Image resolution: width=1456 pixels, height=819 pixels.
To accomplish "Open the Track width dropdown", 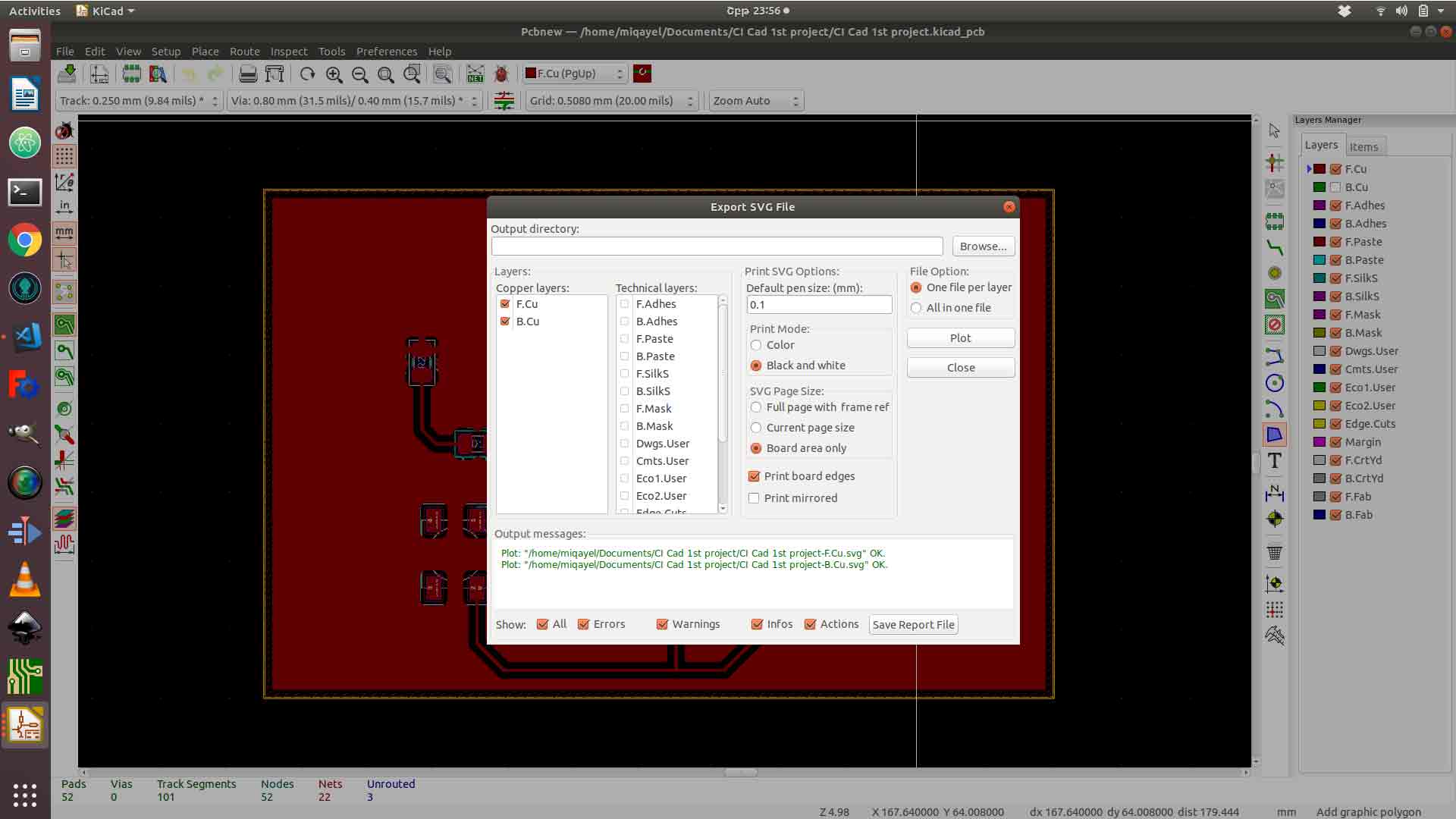I will point(139,101).
